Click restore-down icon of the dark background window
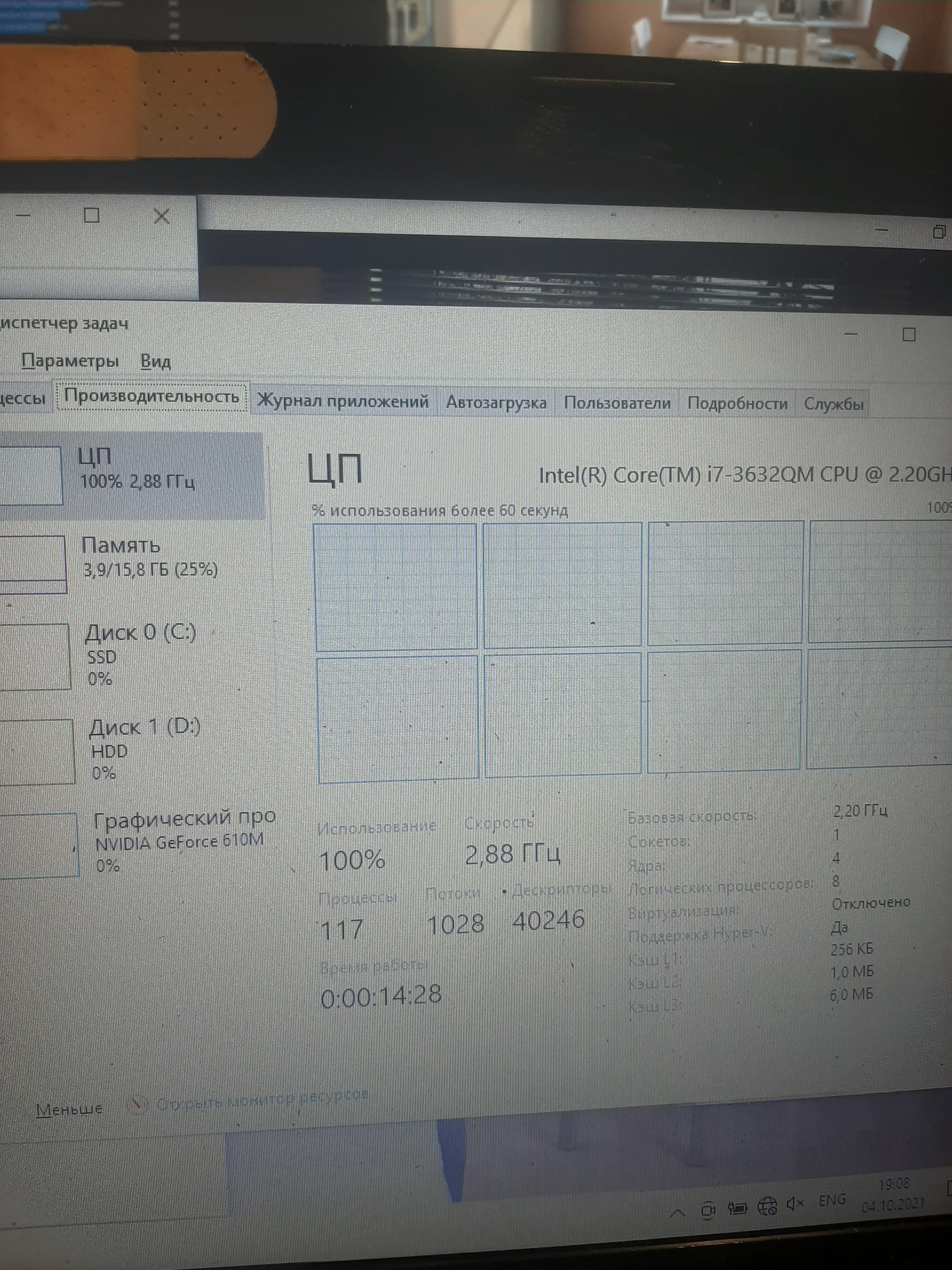 tap(939, 232)
